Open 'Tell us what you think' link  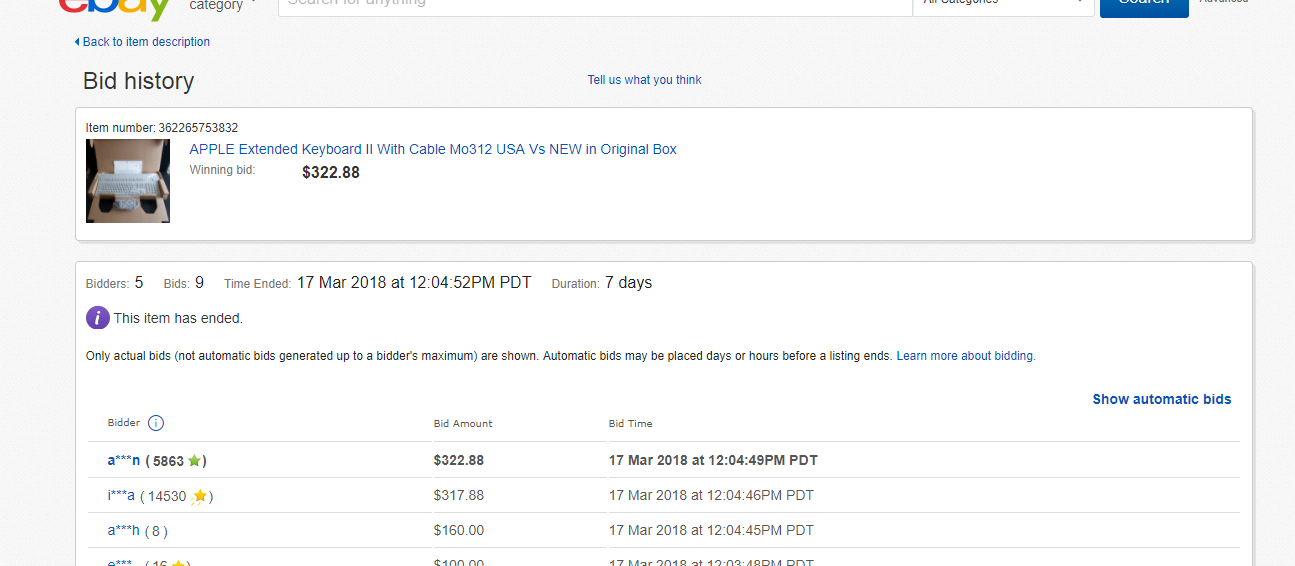point(644,80)
